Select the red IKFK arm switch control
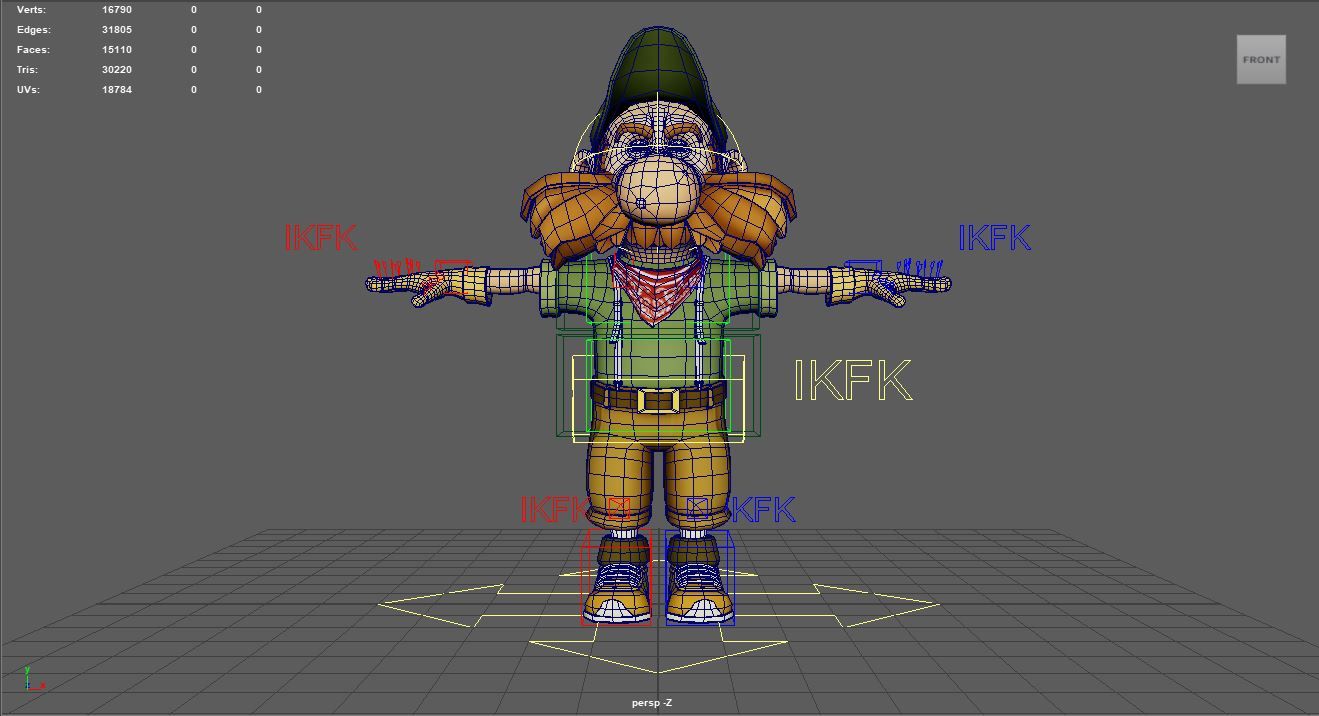 tap(321, 238)
